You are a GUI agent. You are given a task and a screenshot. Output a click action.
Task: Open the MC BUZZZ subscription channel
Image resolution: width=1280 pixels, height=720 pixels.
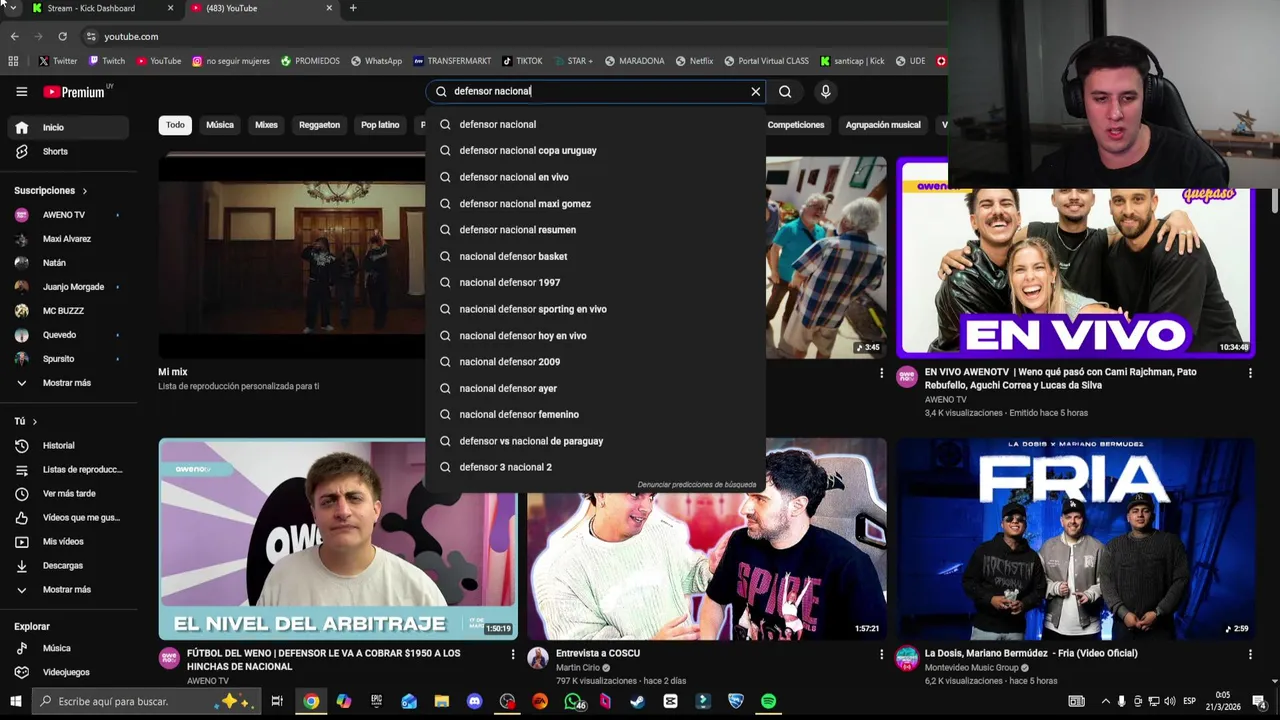point(66,311)
